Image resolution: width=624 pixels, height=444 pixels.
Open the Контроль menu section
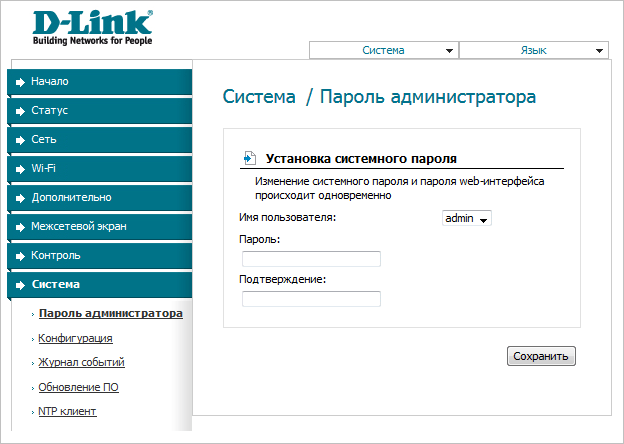pyautogui.click(x=99, y=255)
